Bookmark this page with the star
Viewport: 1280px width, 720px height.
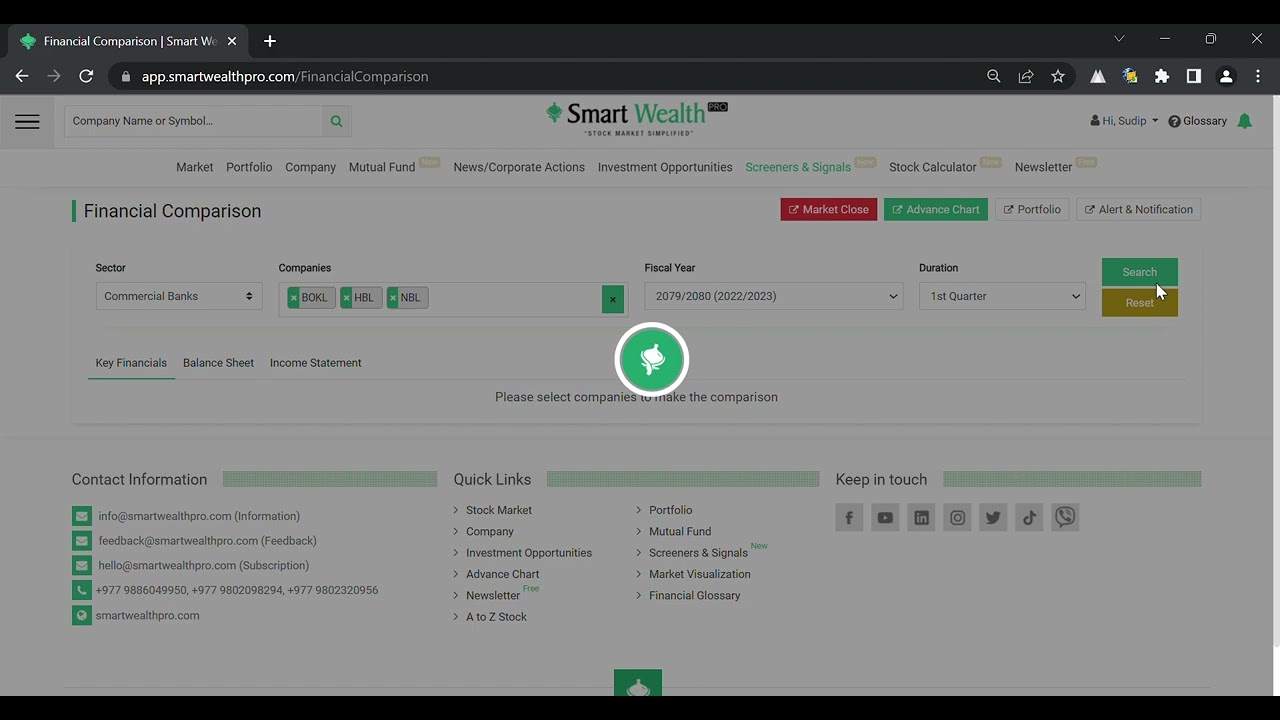coord(1058,76)
